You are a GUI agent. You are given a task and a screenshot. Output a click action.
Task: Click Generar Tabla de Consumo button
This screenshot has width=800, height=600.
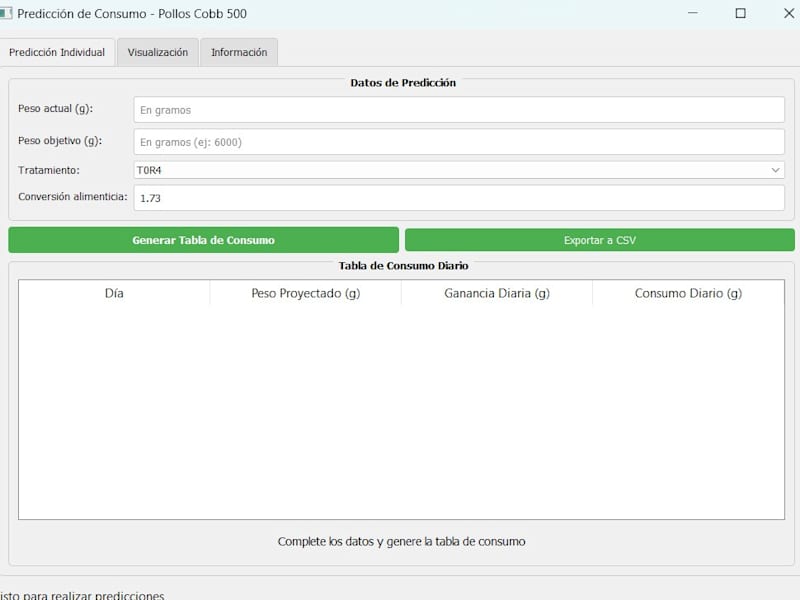(204, 240)
